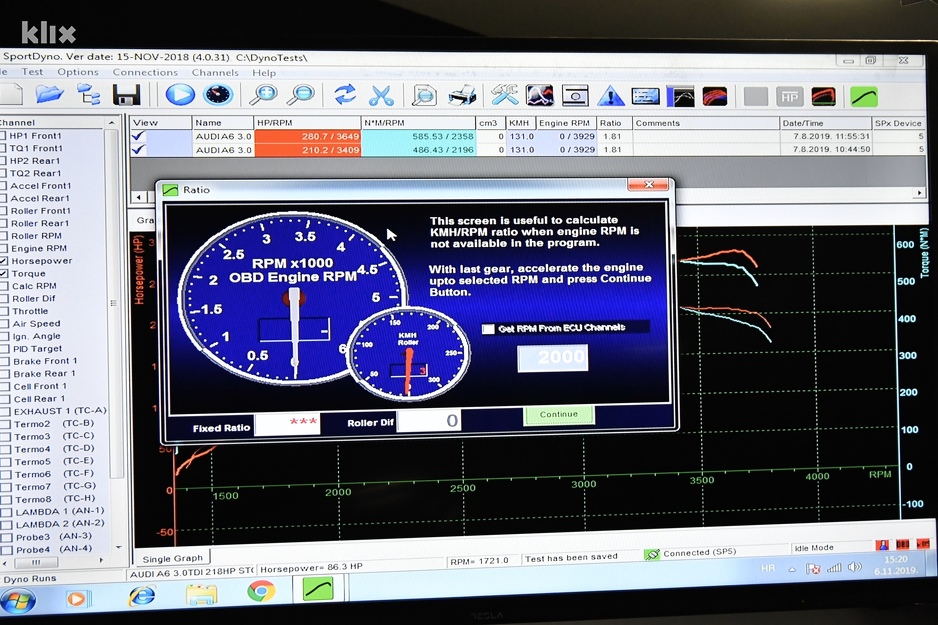Open the Help menu
The width and height of the screenshot is (938, 625).
click(x=264, y=73)
